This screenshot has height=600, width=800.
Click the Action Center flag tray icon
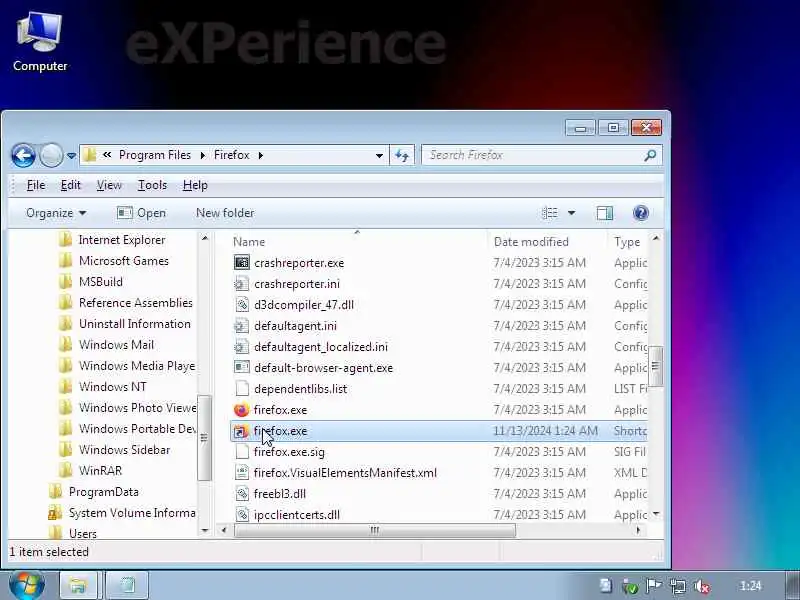click(654, 587)
